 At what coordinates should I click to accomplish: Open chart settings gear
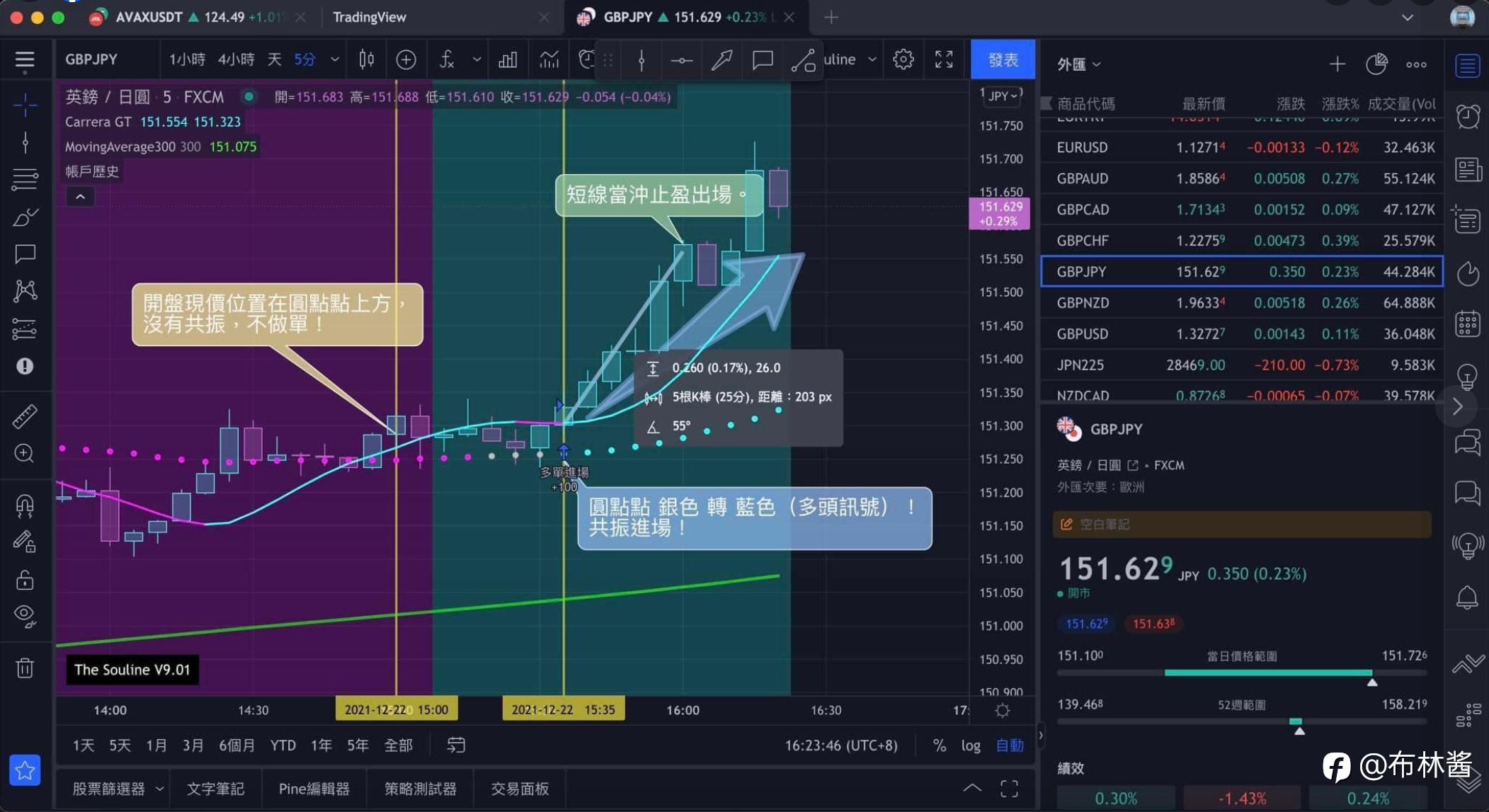coord(903,59)
